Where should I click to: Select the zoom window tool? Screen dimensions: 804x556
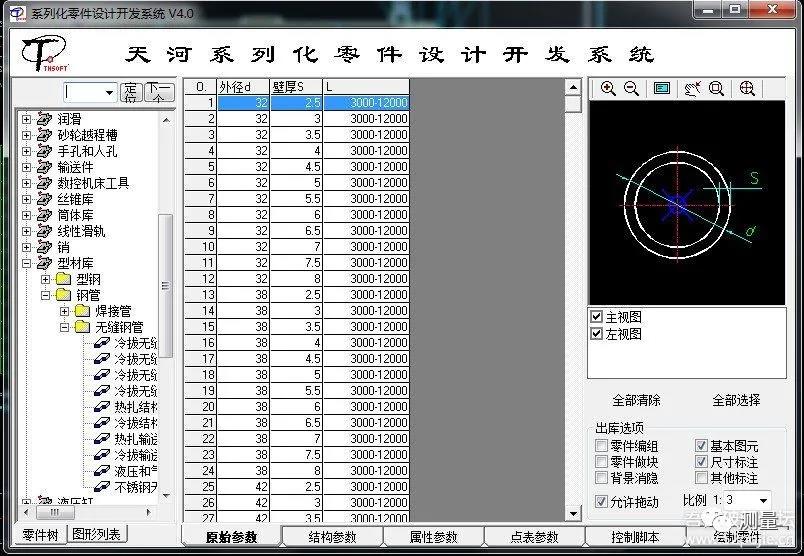coord(716,88)
